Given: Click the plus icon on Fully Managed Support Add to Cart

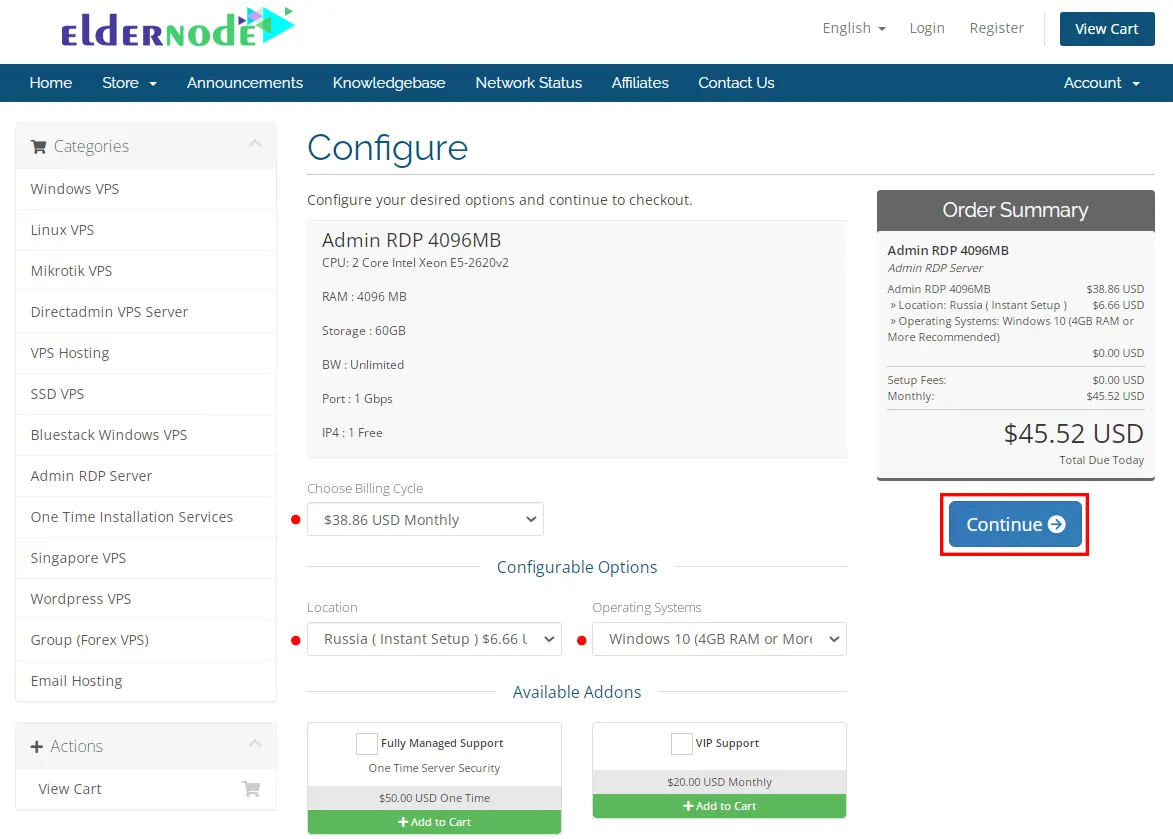Looking at the screenshot, I should 403,822.
